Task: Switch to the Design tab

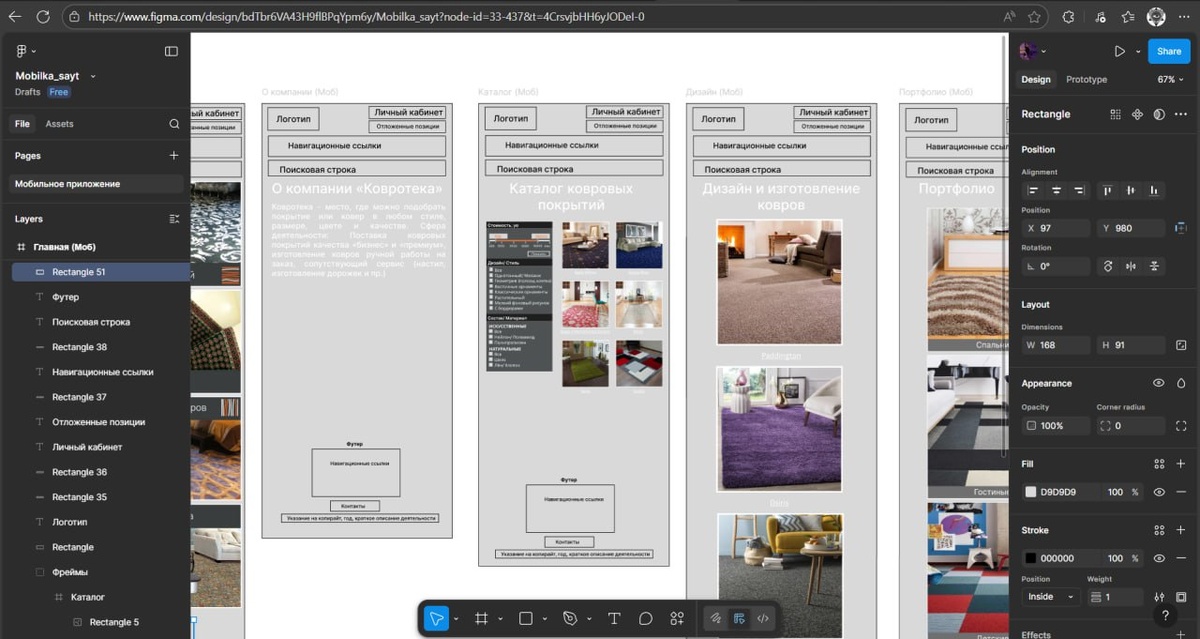Action: (1036, 80)
